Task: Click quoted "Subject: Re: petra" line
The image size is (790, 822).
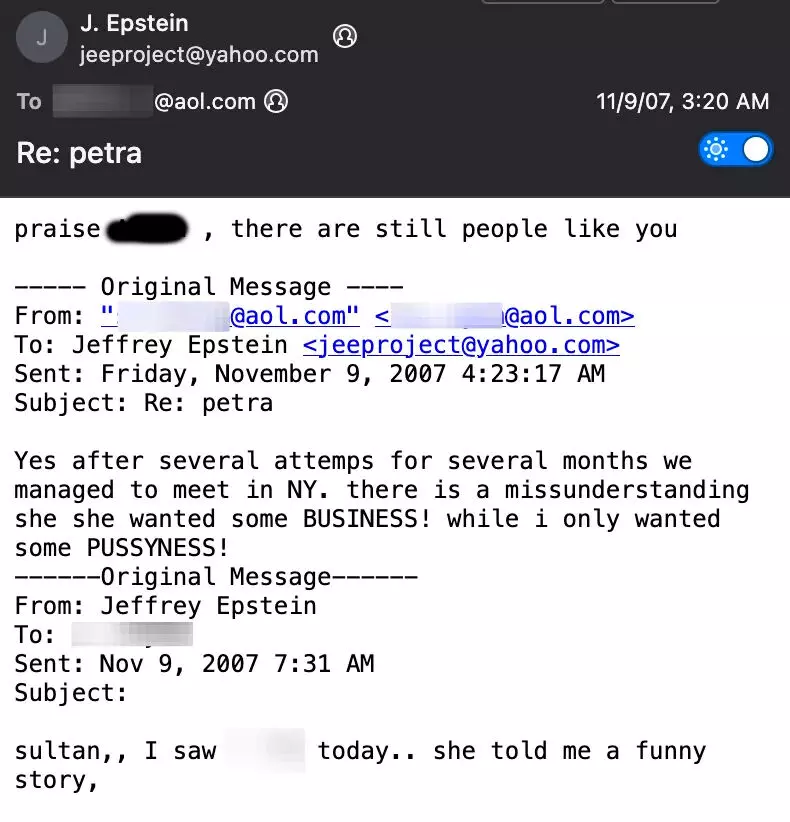Action: pos(143,403)
